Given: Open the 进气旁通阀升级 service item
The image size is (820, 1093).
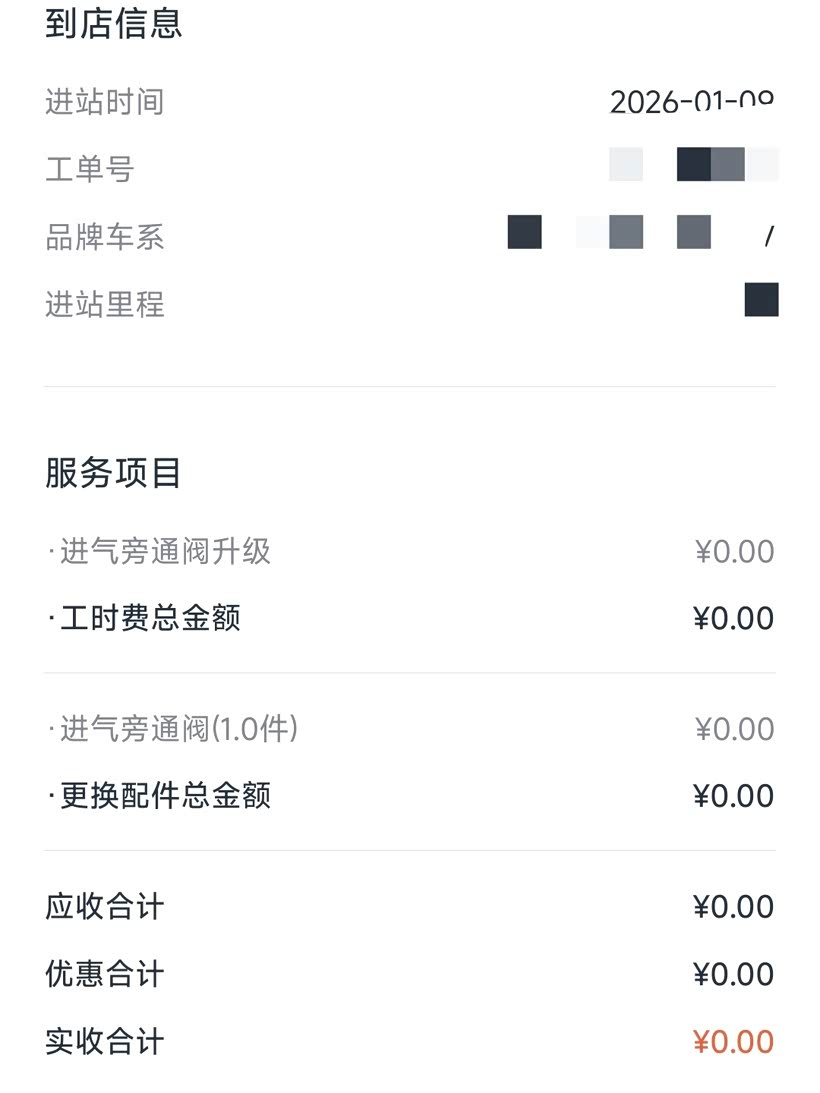Looking at the screenshot, I should tap(160, 551).
